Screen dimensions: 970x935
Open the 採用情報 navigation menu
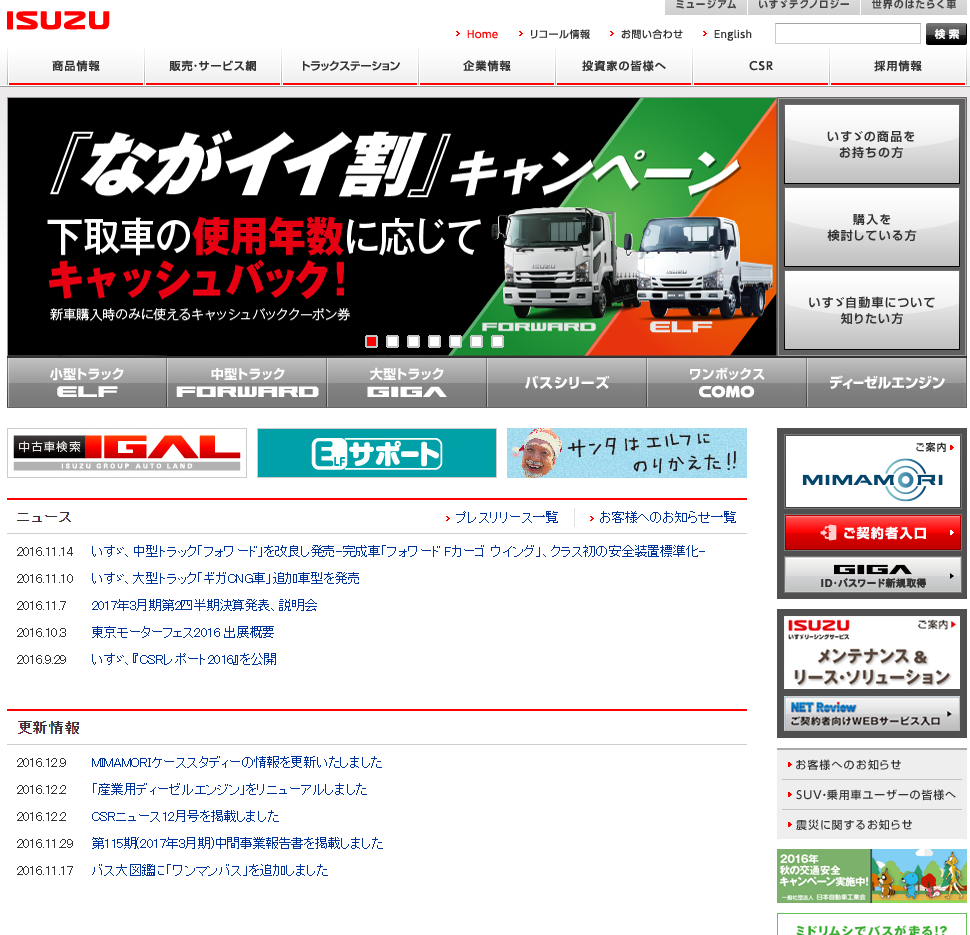coord(898,67)
